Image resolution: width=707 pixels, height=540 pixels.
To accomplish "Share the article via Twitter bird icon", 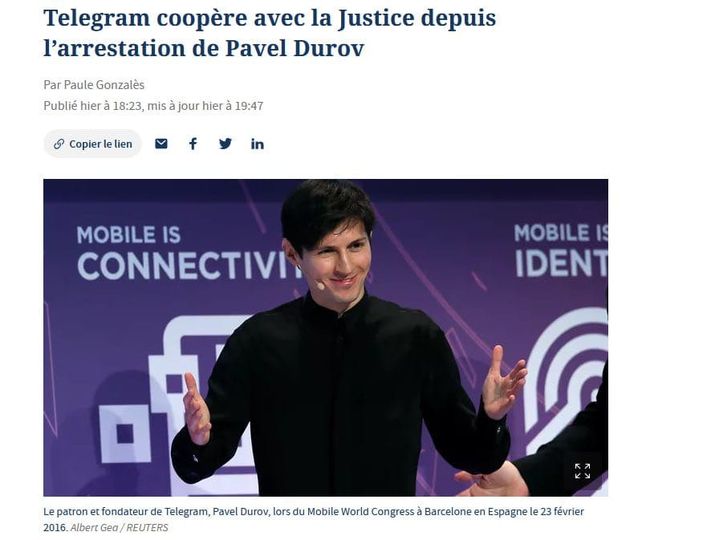I will (x=225, y=144).
